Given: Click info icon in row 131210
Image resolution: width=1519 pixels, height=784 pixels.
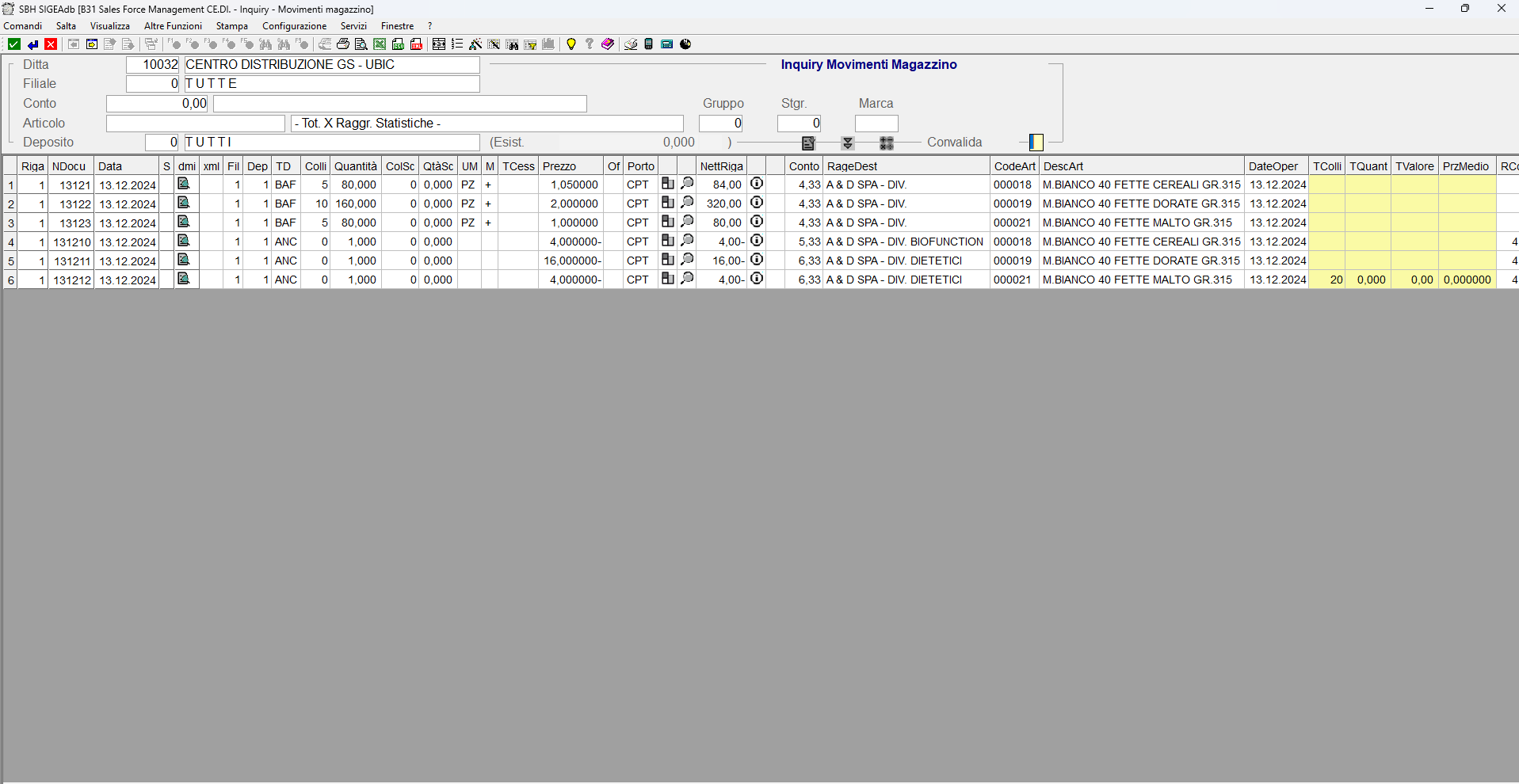Looking at the screenshot, I should point(757,242).
